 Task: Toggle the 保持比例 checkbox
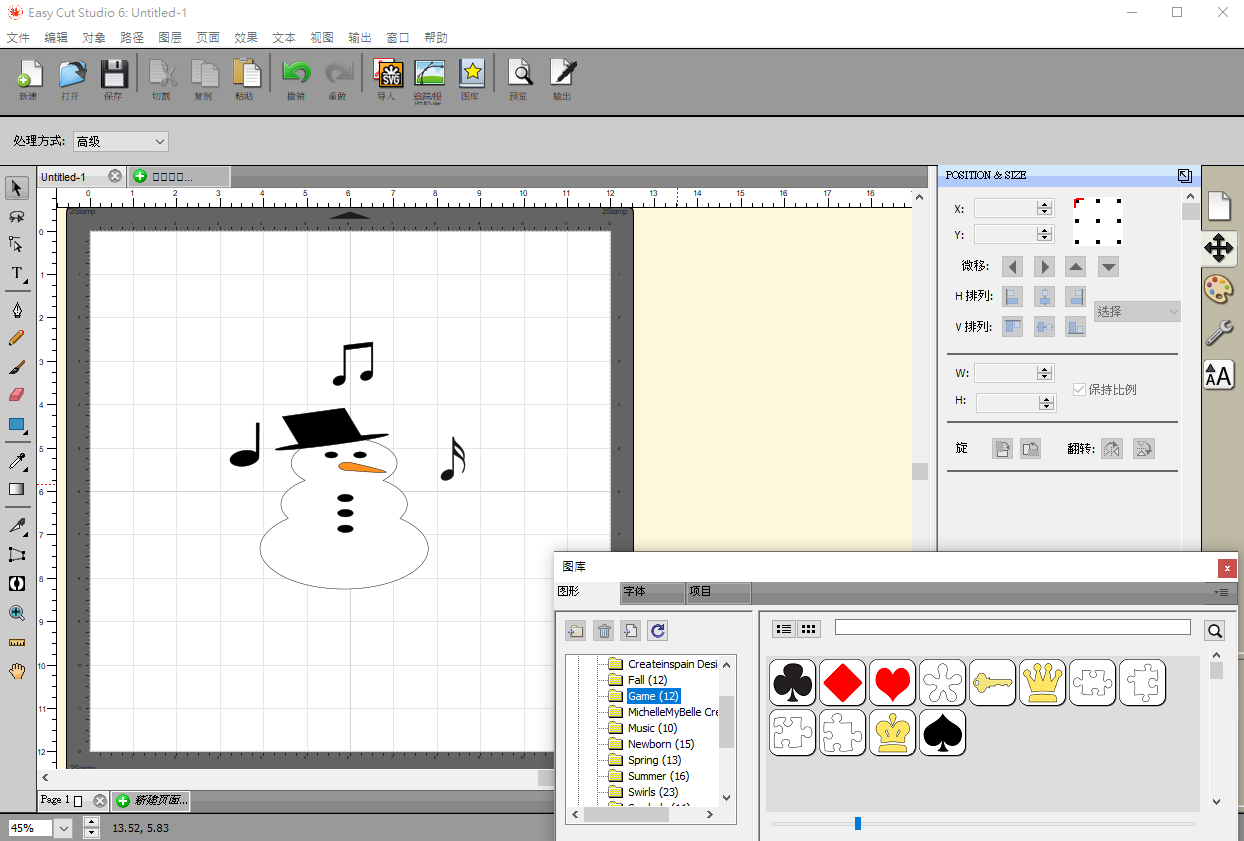[x=1079, y=389]
